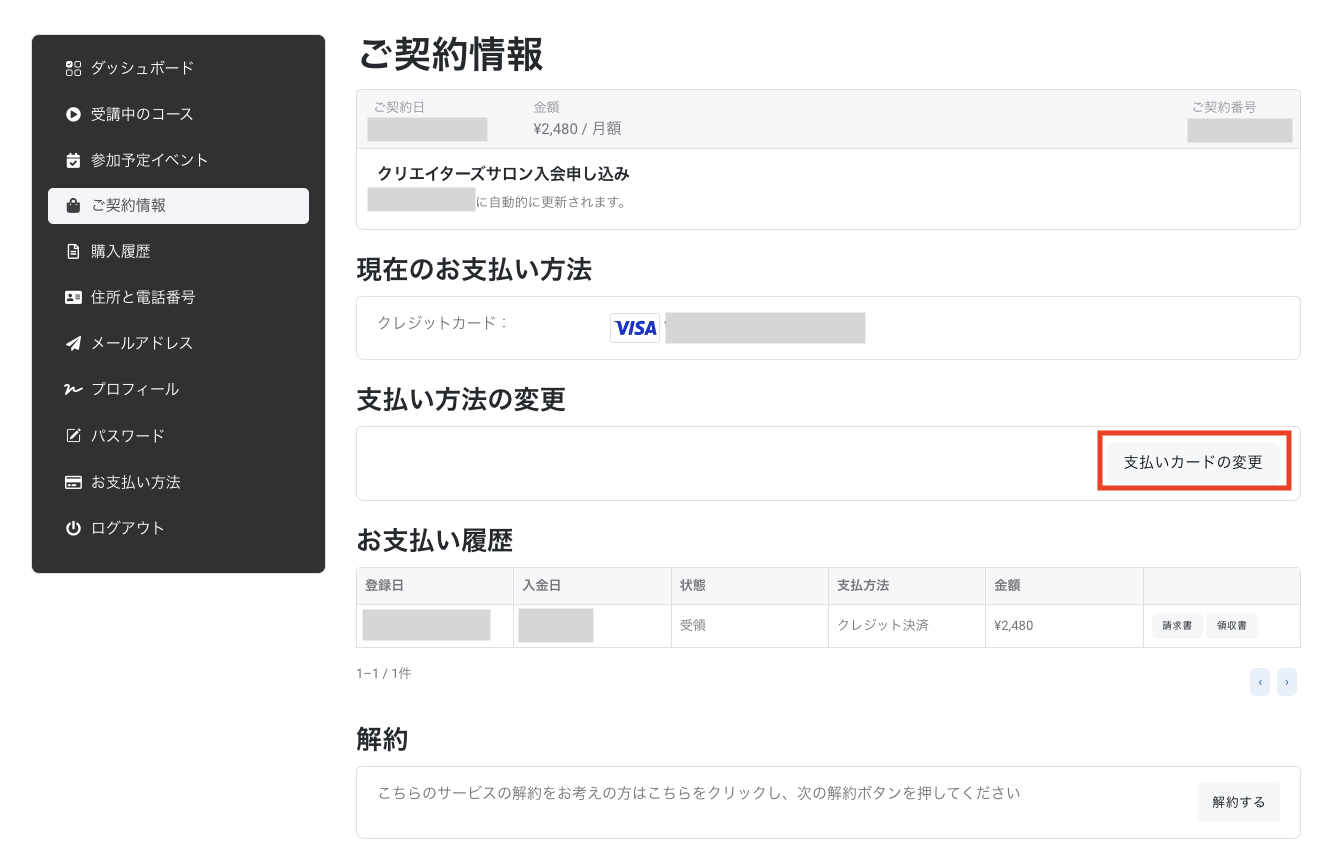Select the play icon beside 受講中のコース
Viewport: 1332px width, 860px height.
(x=72, y=114)
